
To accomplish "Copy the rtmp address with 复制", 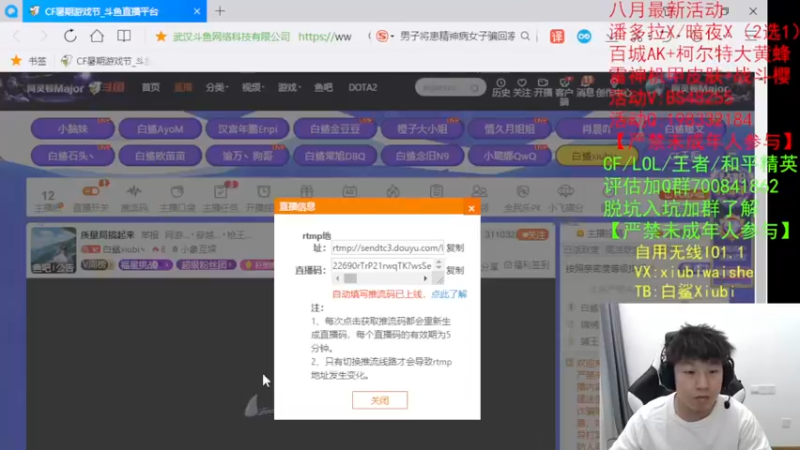I will click(x=455, y=248).
